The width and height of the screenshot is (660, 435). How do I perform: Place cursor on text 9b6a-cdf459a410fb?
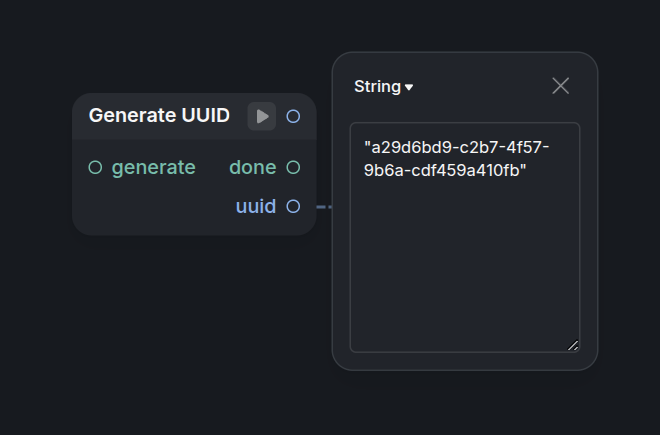[445, 170]
